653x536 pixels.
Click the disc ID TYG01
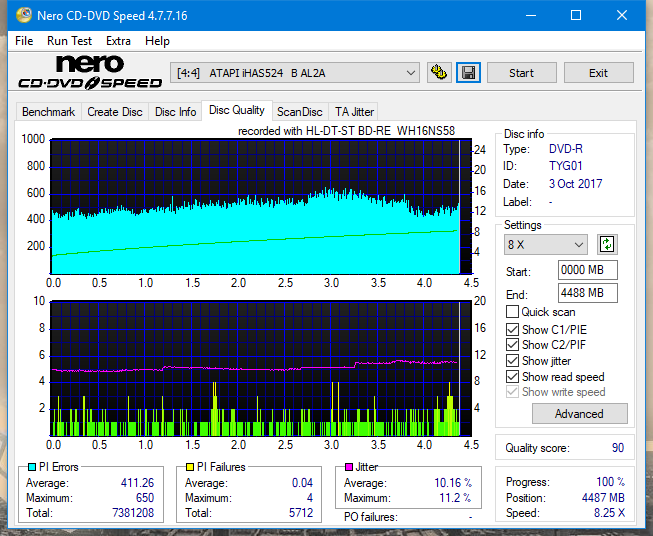point(565,166)
